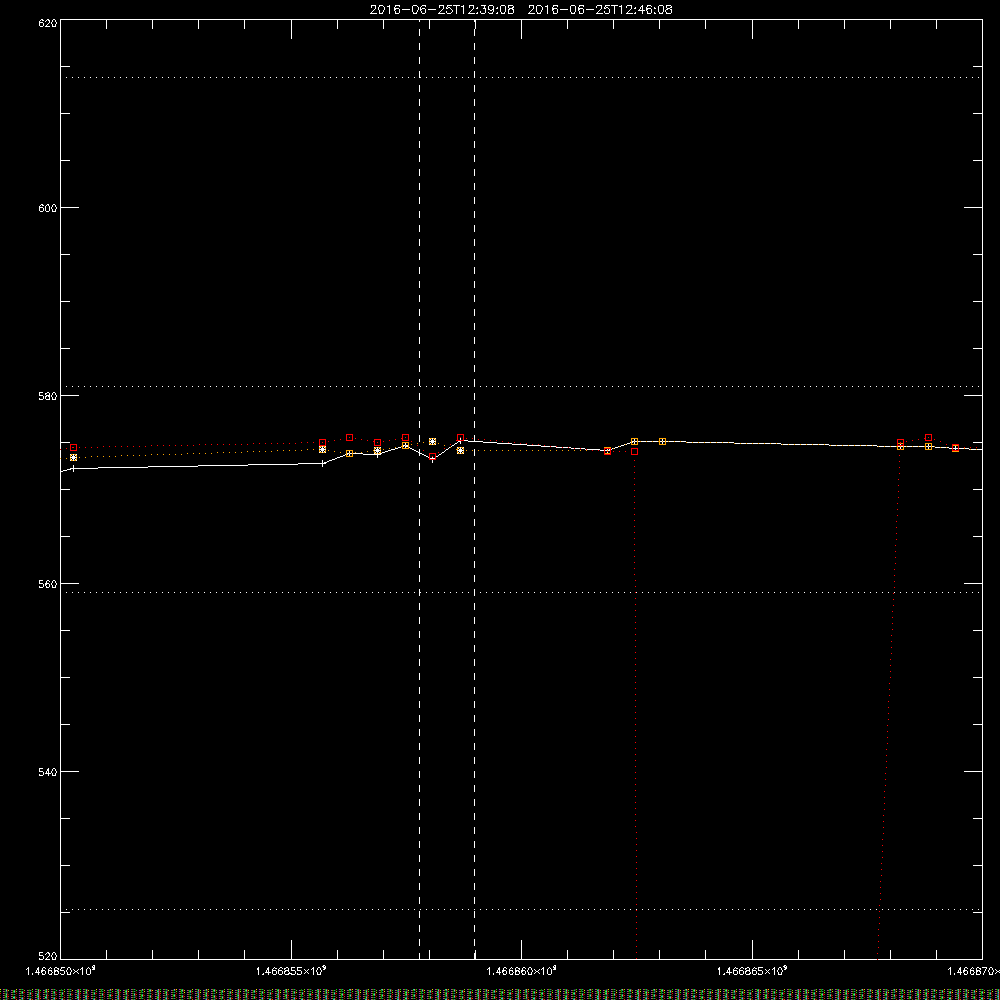Viewport: 1000px width, 1000px height.
Task: Click the 540 y-axis label
Action: (48, 772)
